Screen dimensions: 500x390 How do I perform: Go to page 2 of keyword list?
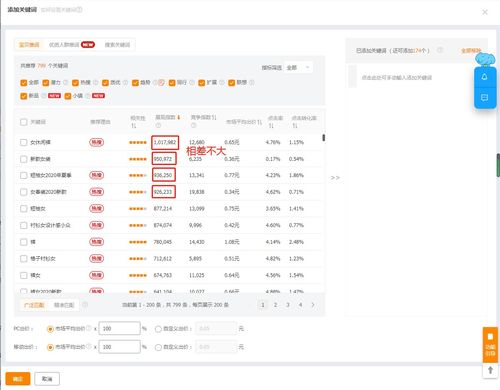tap(275, 305)
